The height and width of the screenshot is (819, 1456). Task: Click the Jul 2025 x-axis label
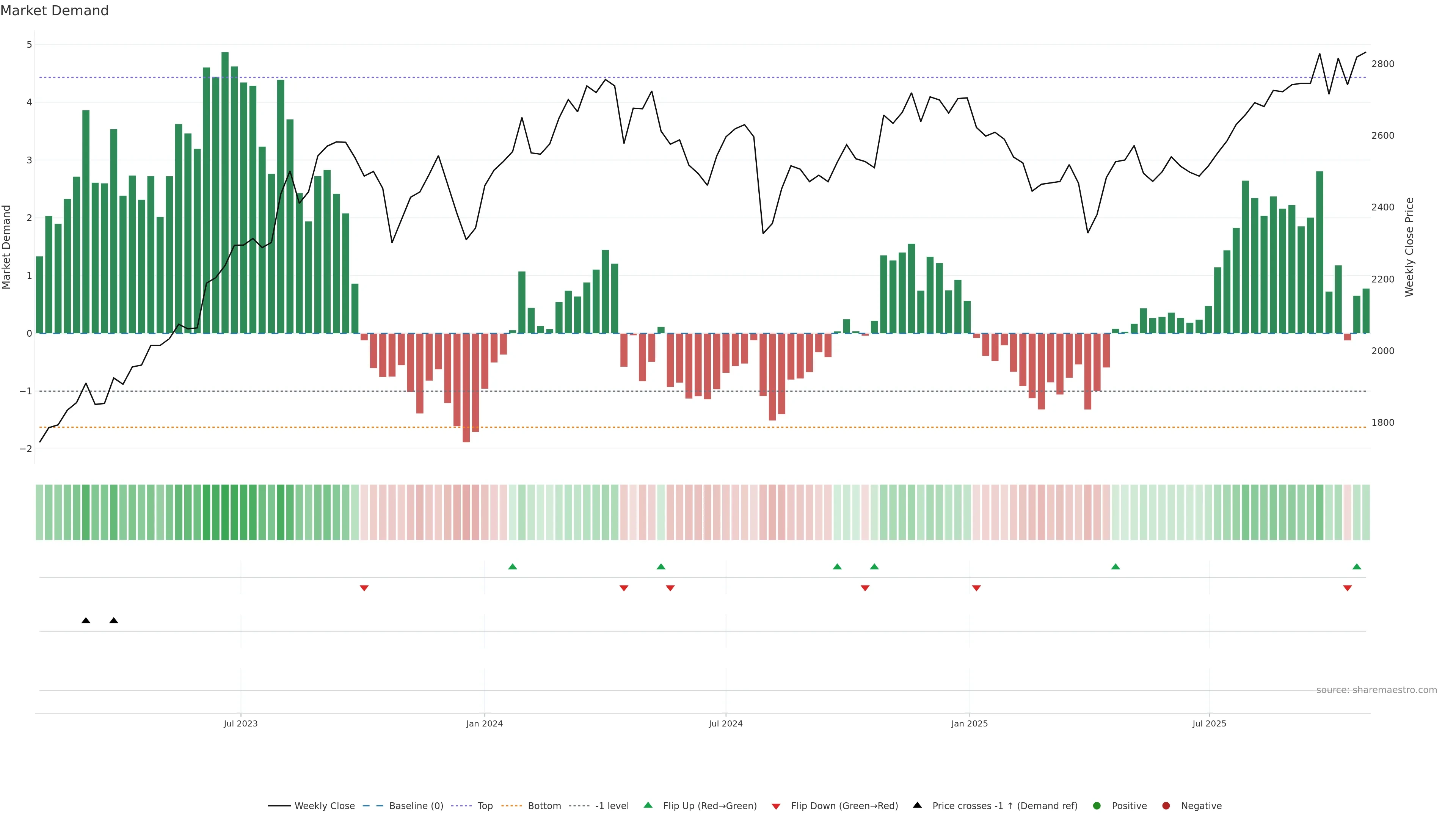(1209, 723)
